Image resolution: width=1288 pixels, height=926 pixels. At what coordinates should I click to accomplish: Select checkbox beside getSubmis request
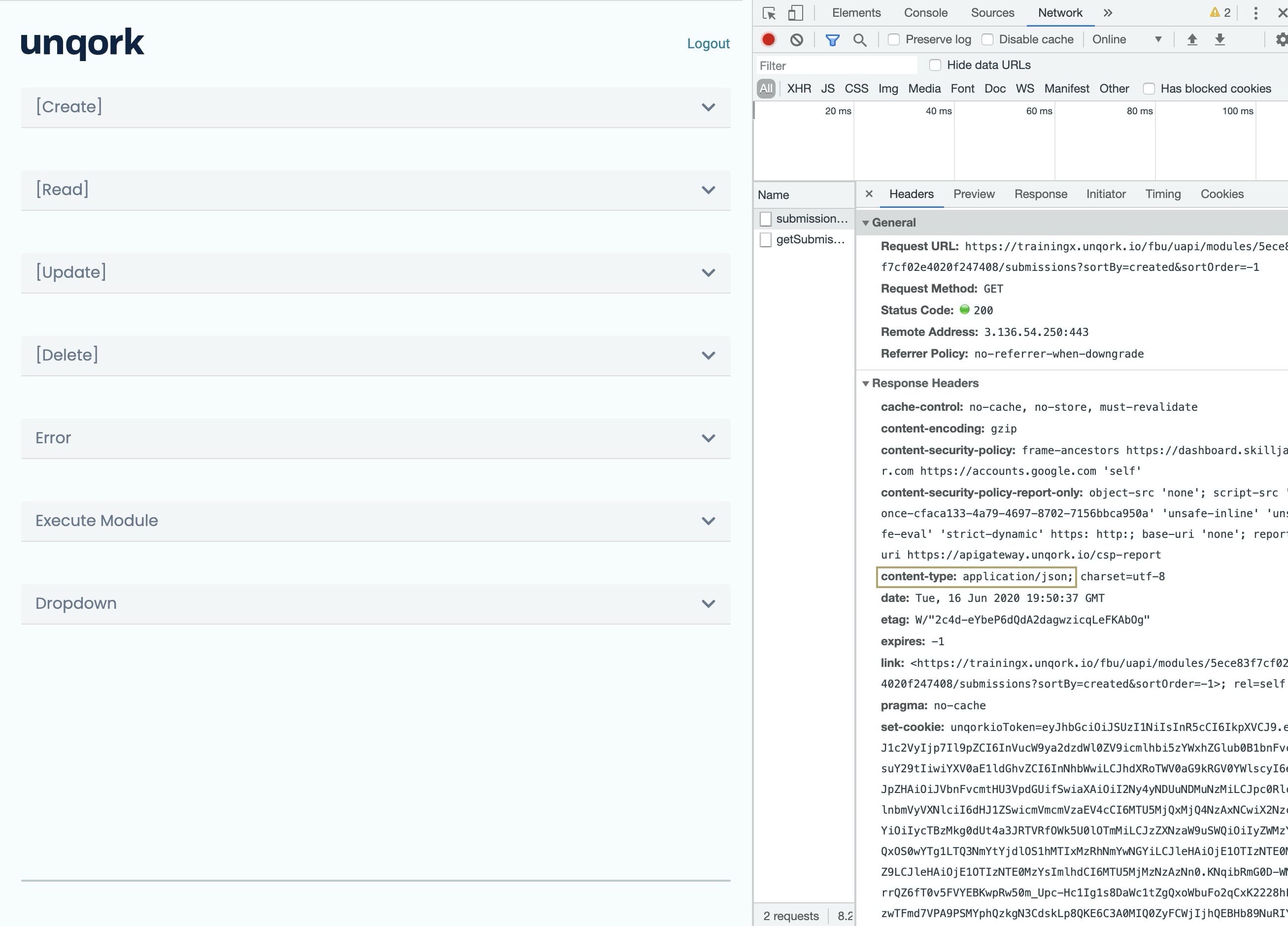point(766,240)
